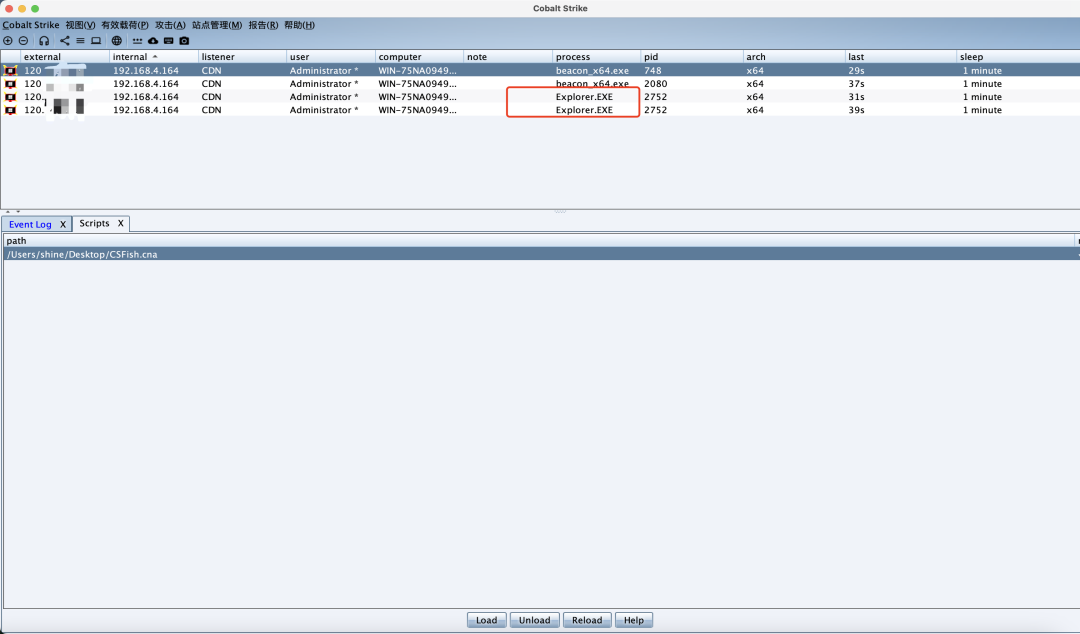Open screenshots via the camera icon

coord(184,41)
